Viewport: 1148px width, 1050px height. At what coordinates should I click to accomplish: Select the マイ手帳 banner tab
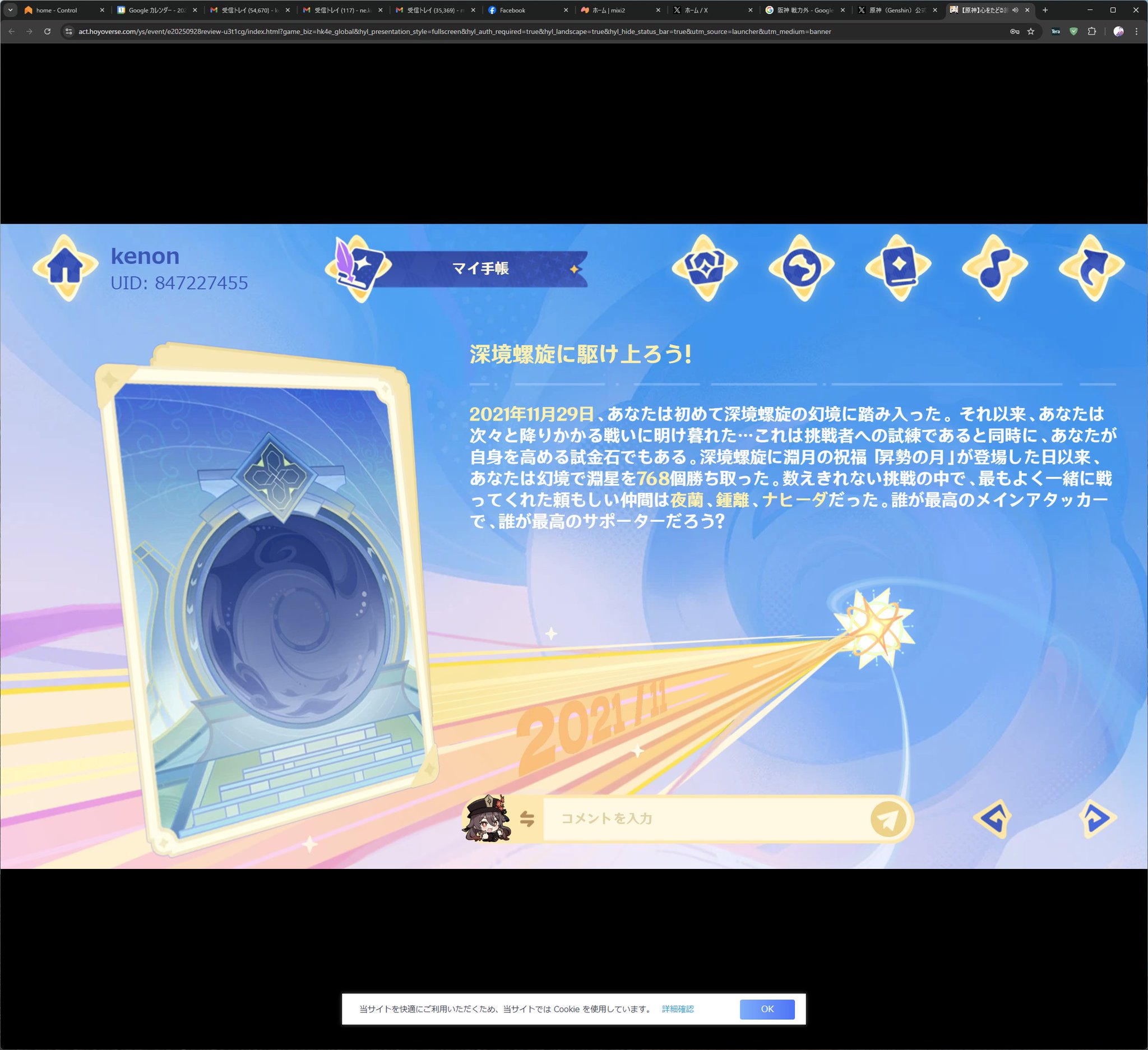(480, 269)
